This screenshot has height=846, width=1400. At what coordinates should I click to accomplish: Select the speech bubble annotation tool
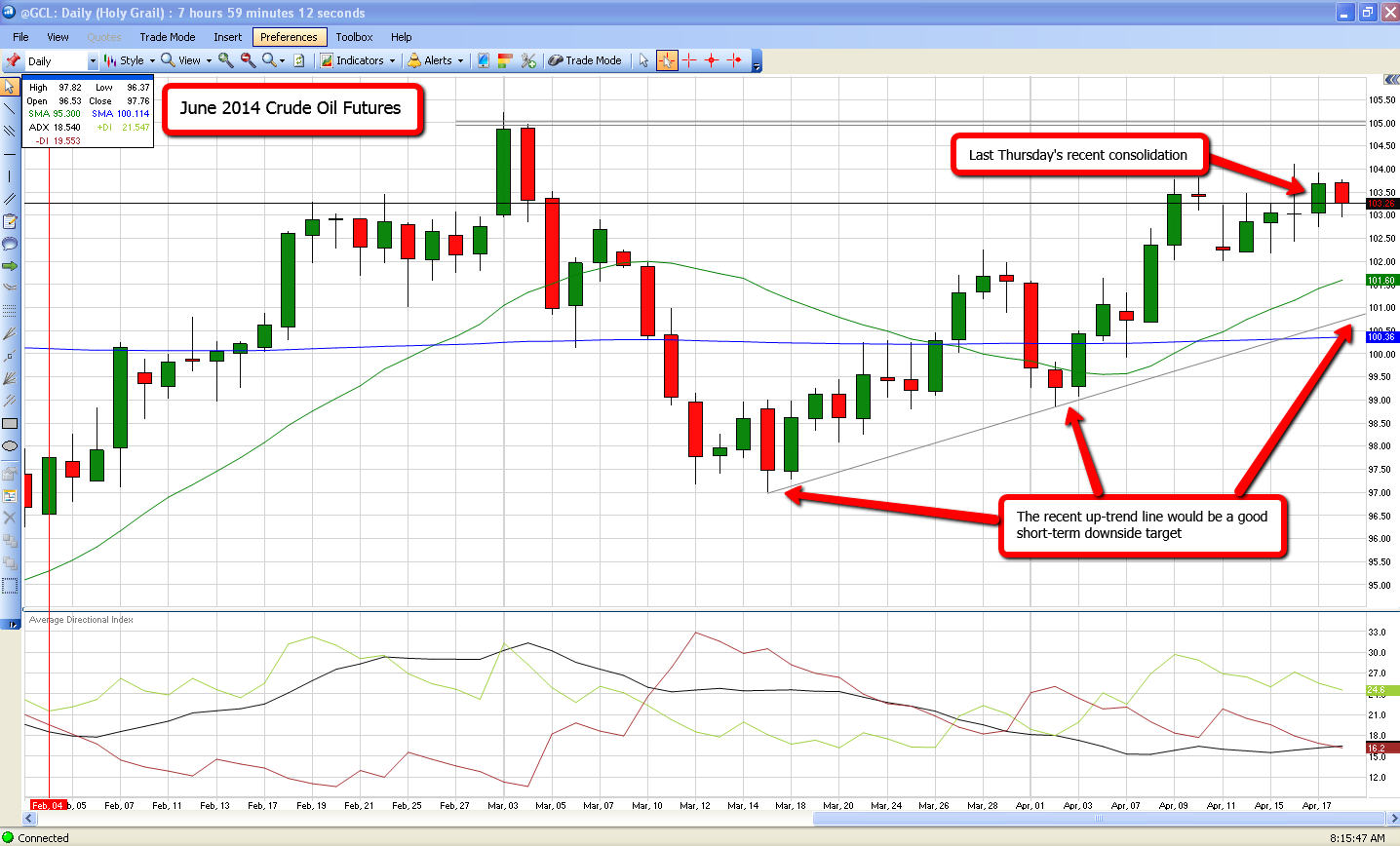tap(10, 244)
